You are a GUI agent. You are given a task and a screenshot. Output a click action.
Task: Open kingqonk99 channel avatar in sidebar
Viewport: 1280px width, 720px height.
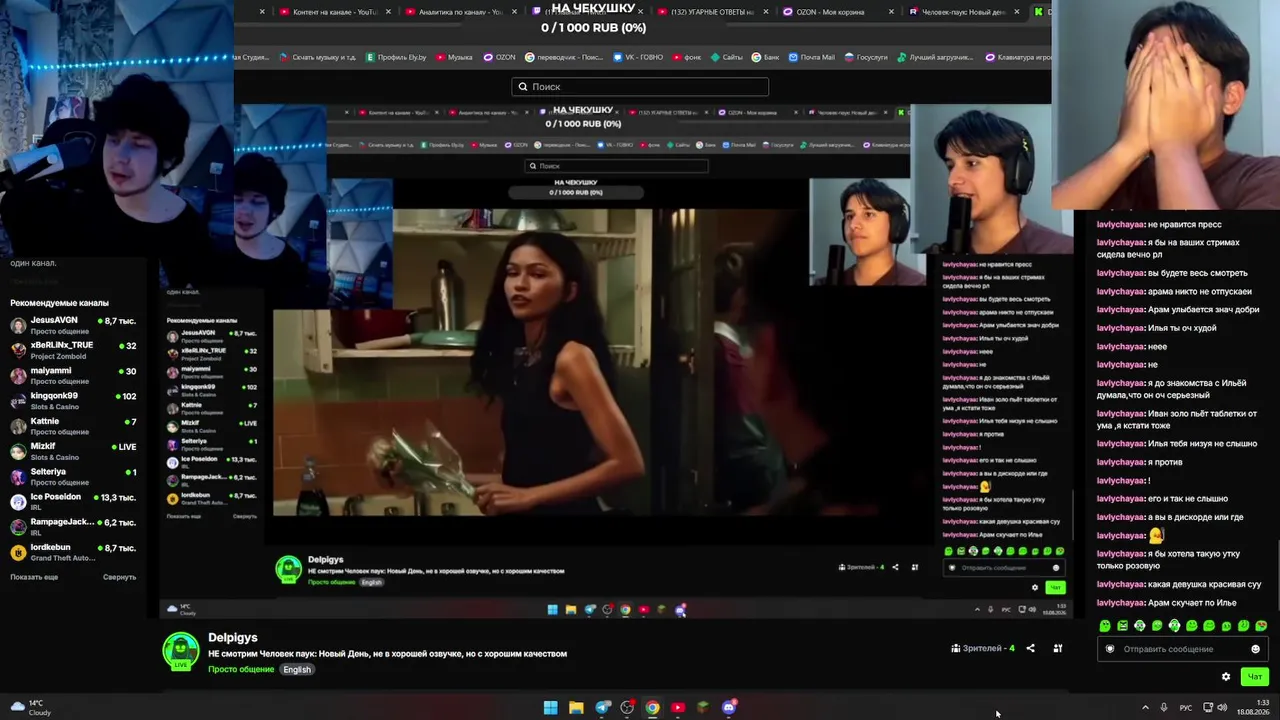(x=18, y=401)
